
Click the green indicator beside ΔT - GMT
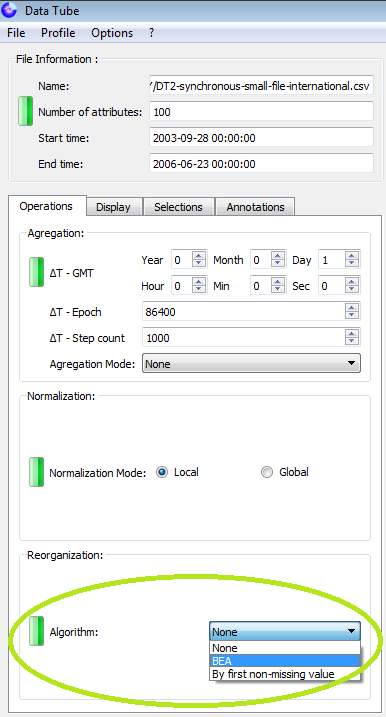(37, 272)
